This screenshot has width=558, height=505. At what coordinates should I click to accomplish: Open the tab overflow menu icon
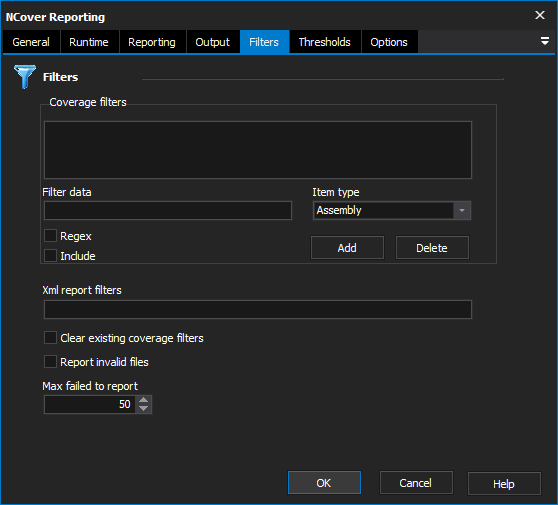544,41
